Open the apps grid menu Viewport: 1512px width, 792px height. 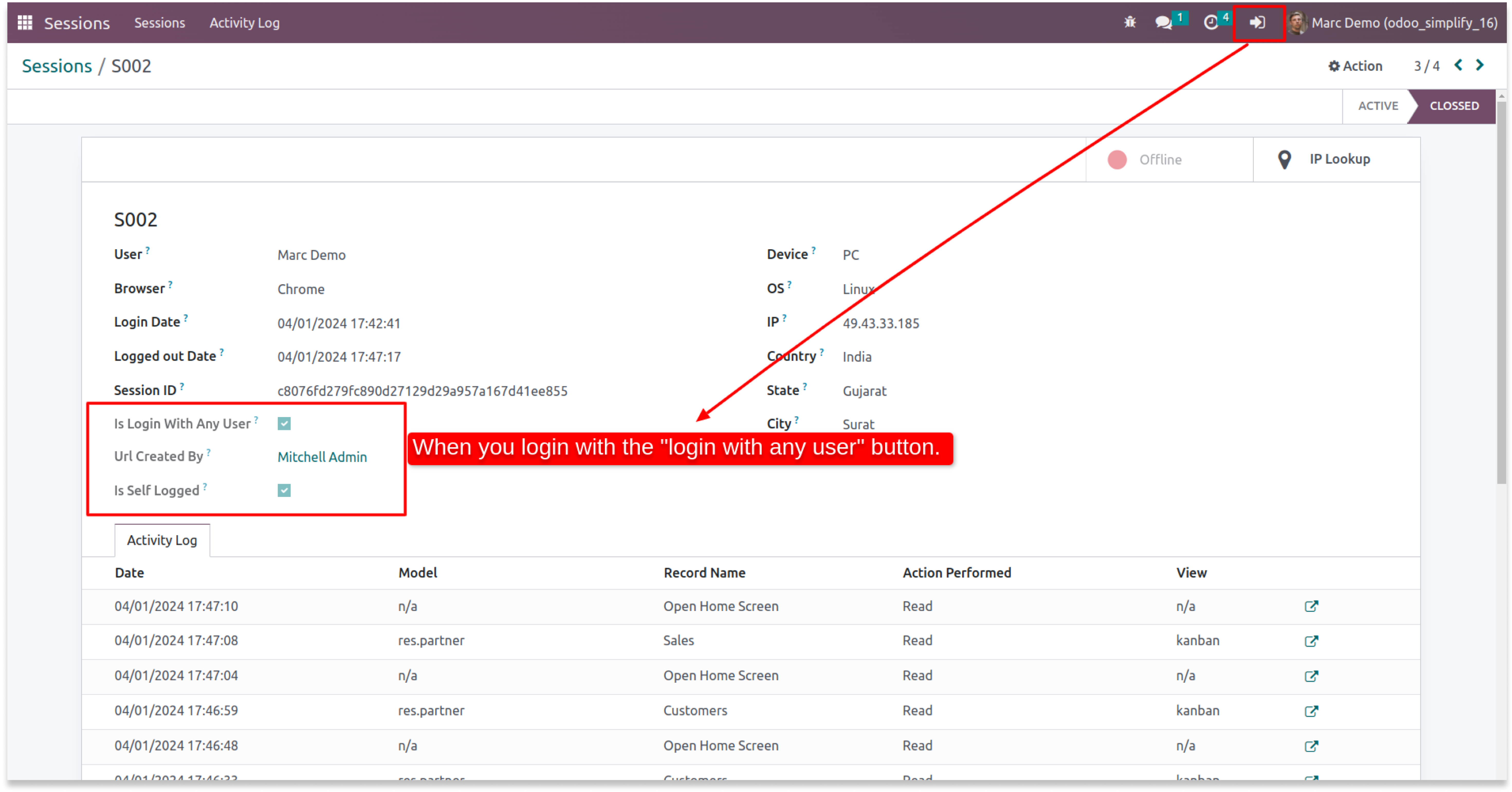point(25,23)
